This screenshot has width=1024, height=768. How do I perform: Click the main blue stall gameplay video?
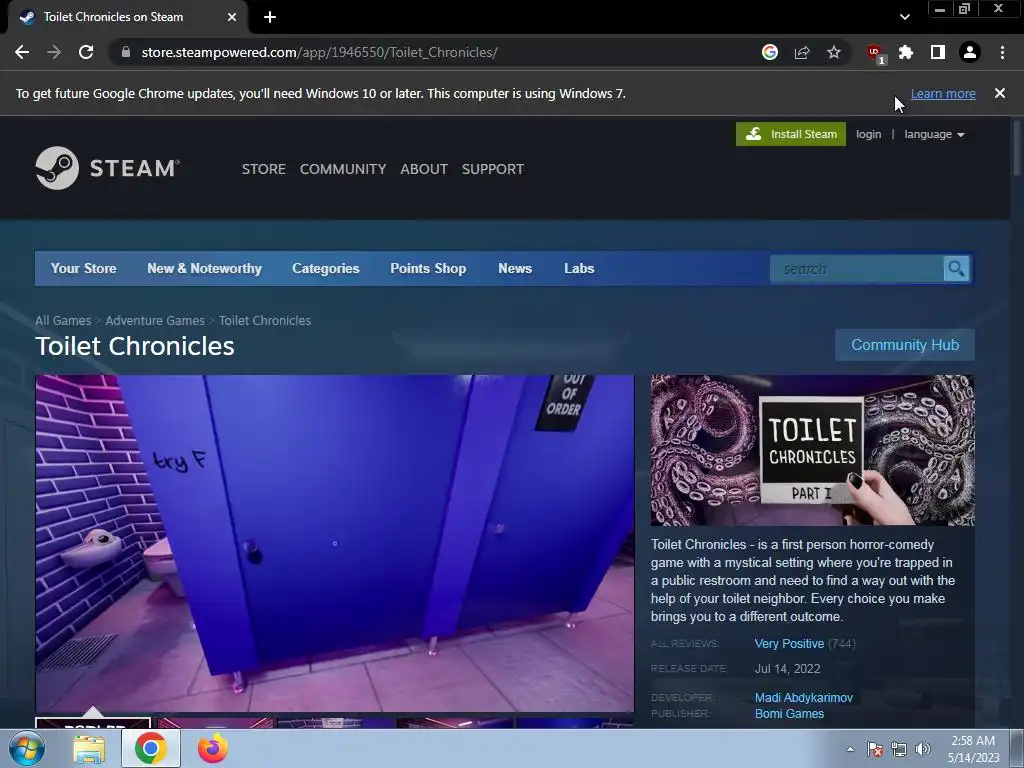coord(334,543)
